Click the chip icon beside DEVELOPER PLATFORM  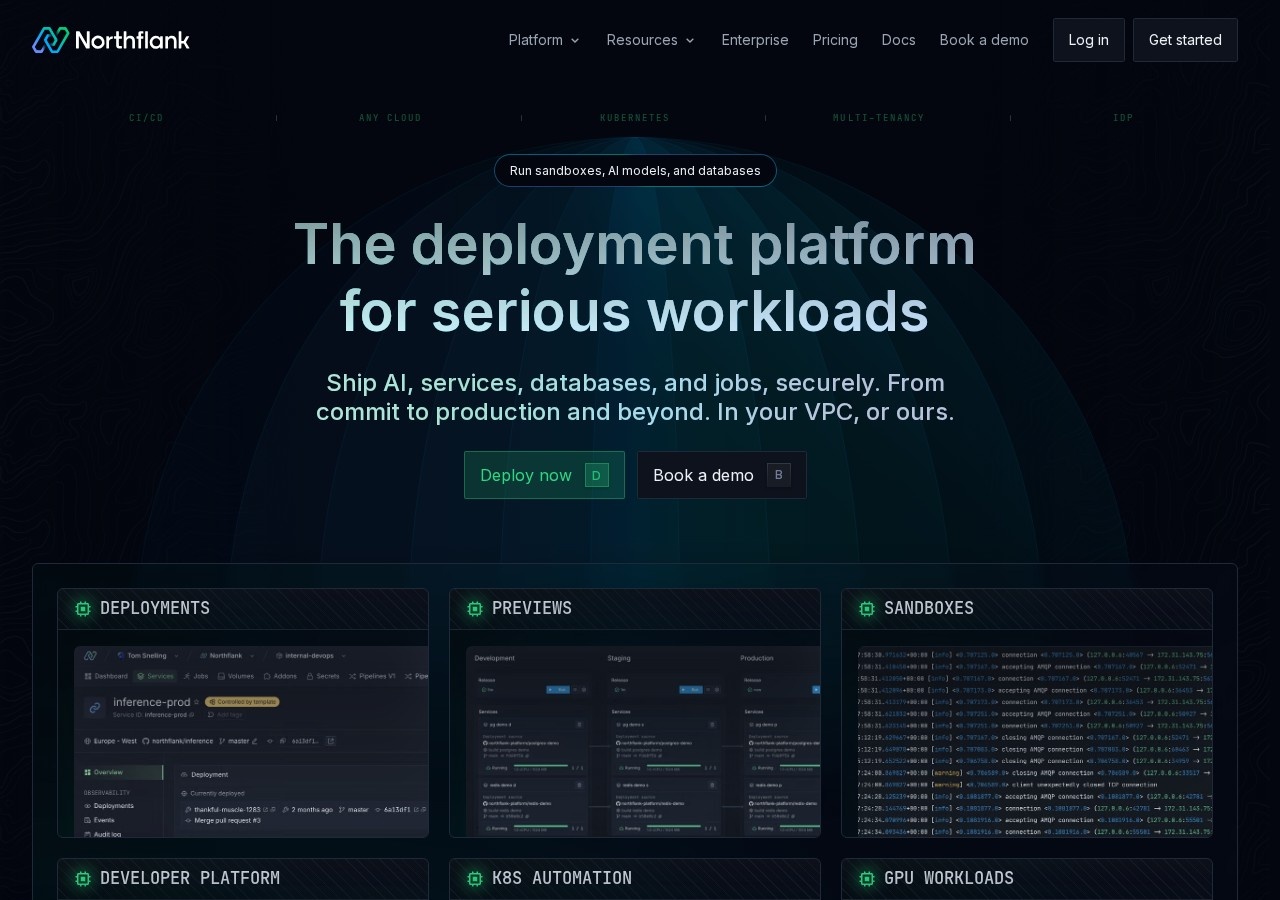tap(83, 878)
